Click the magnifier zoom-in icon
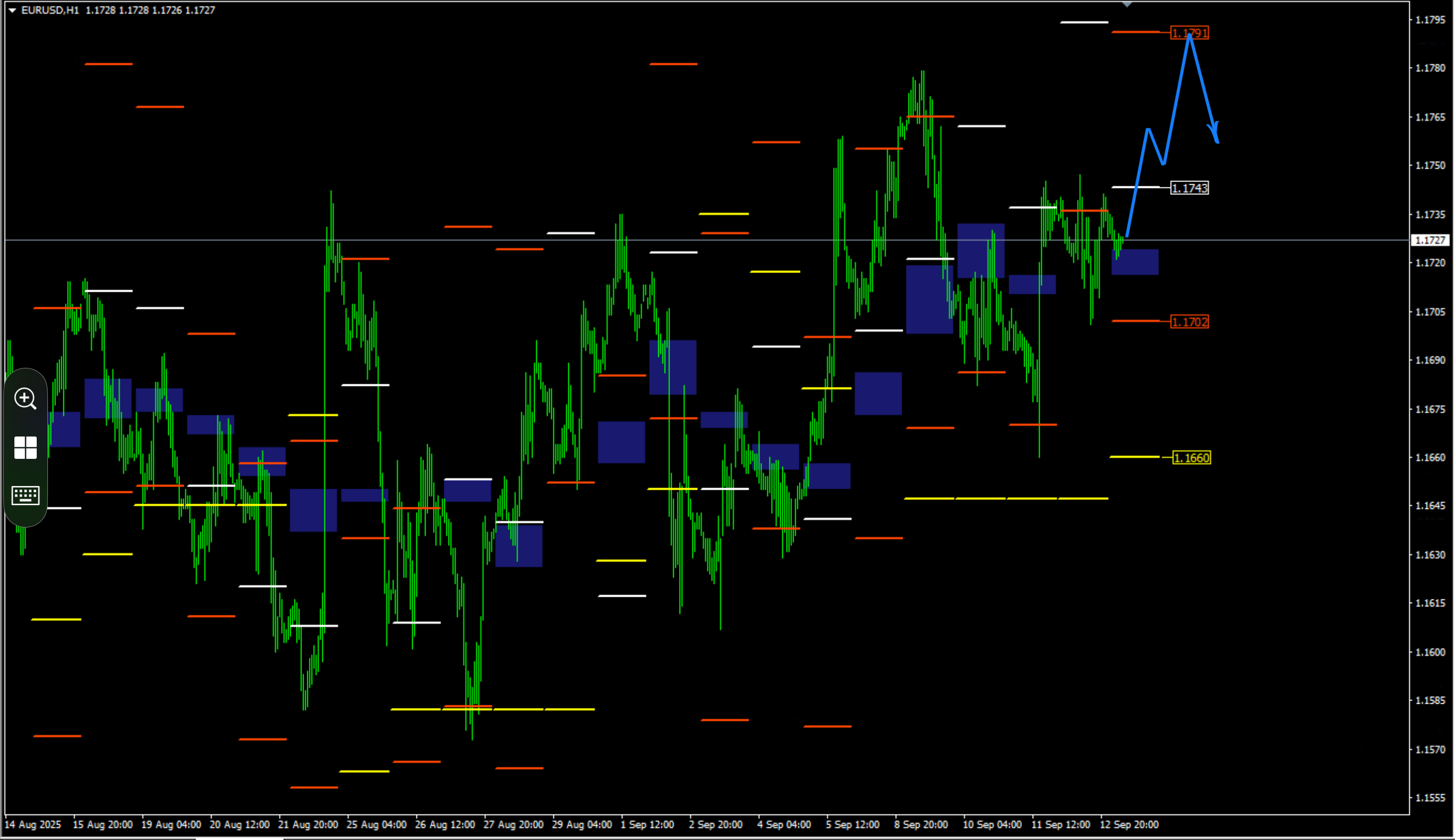1455x840 pixels. [x=26, y=399]
